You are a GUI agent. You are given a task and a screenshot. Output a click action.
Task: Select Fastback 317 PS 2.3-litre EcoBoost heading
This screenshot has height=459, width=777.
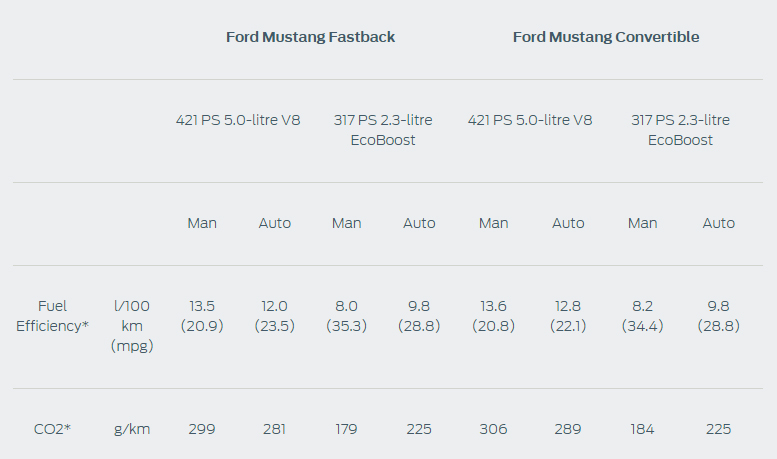click(x=383, y=130)
